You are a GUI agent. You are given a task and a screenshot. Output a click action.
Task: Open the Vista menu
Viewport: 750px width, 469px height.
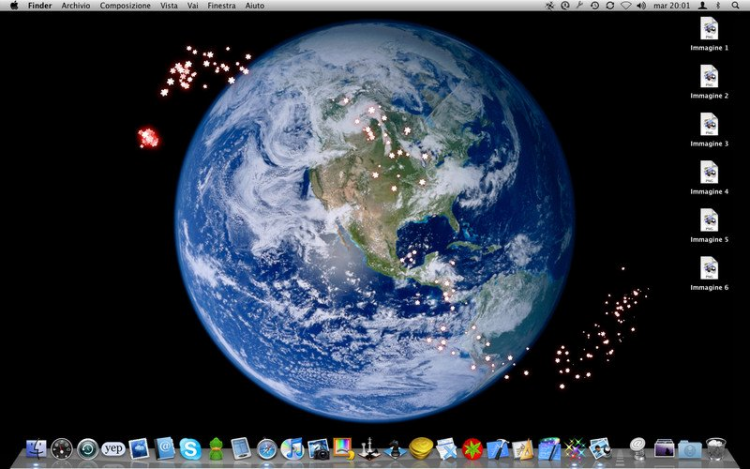[x=169, y=6]
